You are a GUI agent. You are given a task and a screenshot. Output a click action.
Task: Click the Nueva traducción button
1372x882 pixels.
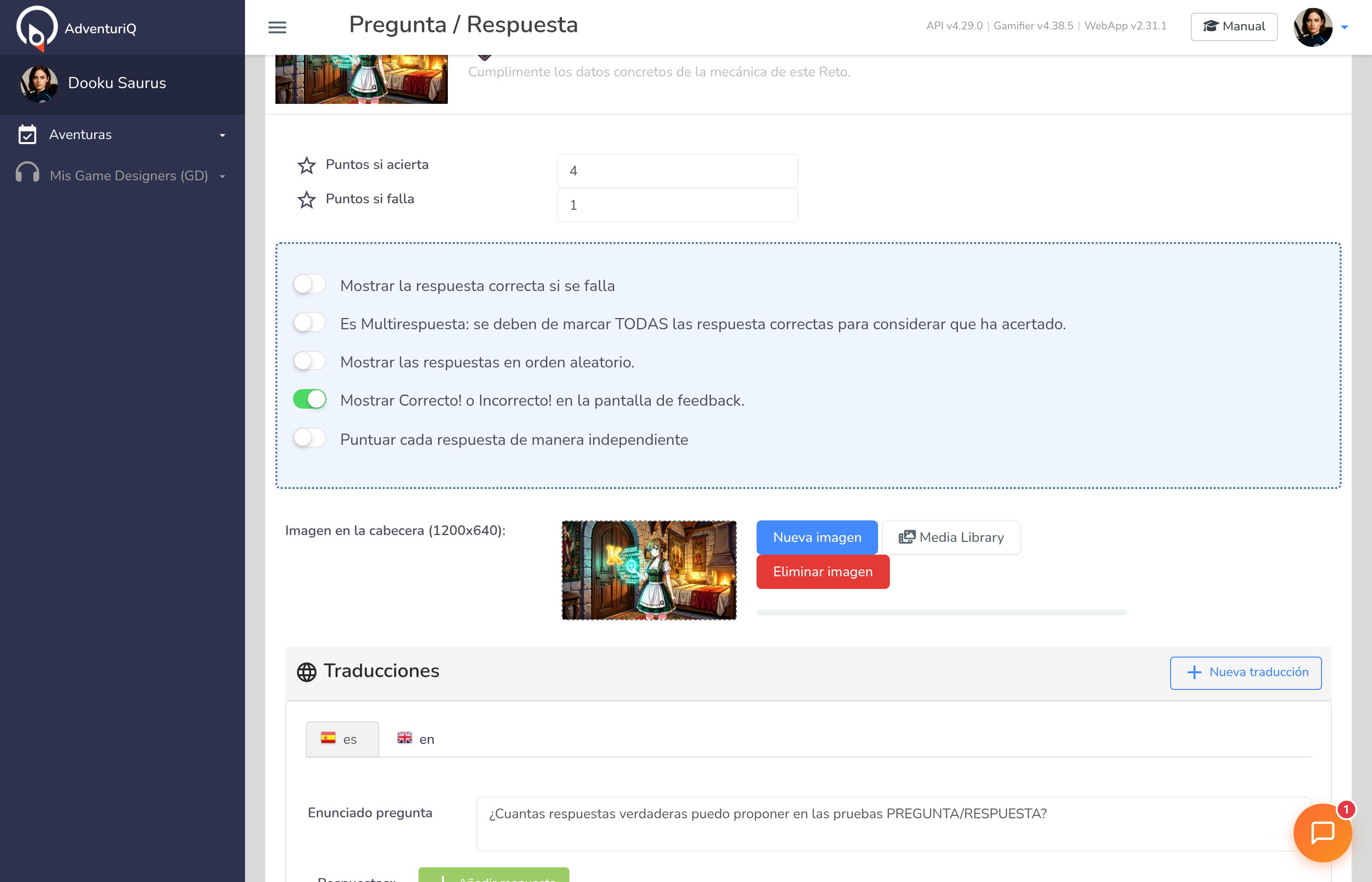click(x=1246, y=672)
